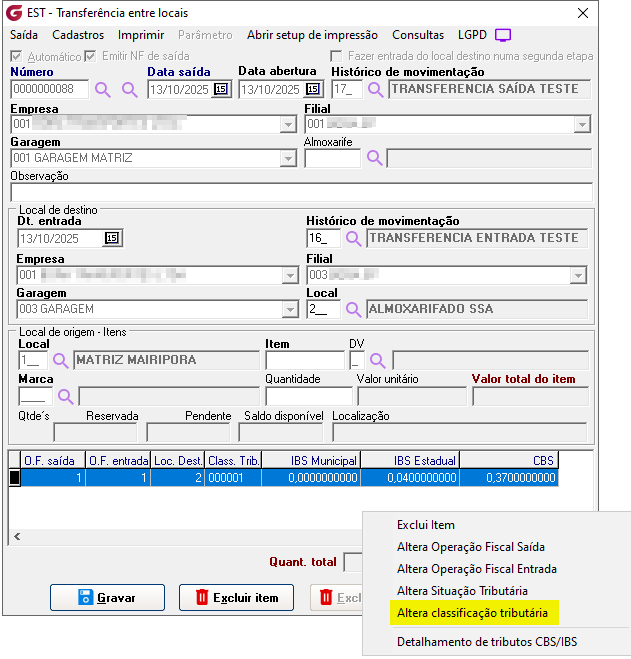
Task: Click the Excluir item button
Action: (236, 597)
